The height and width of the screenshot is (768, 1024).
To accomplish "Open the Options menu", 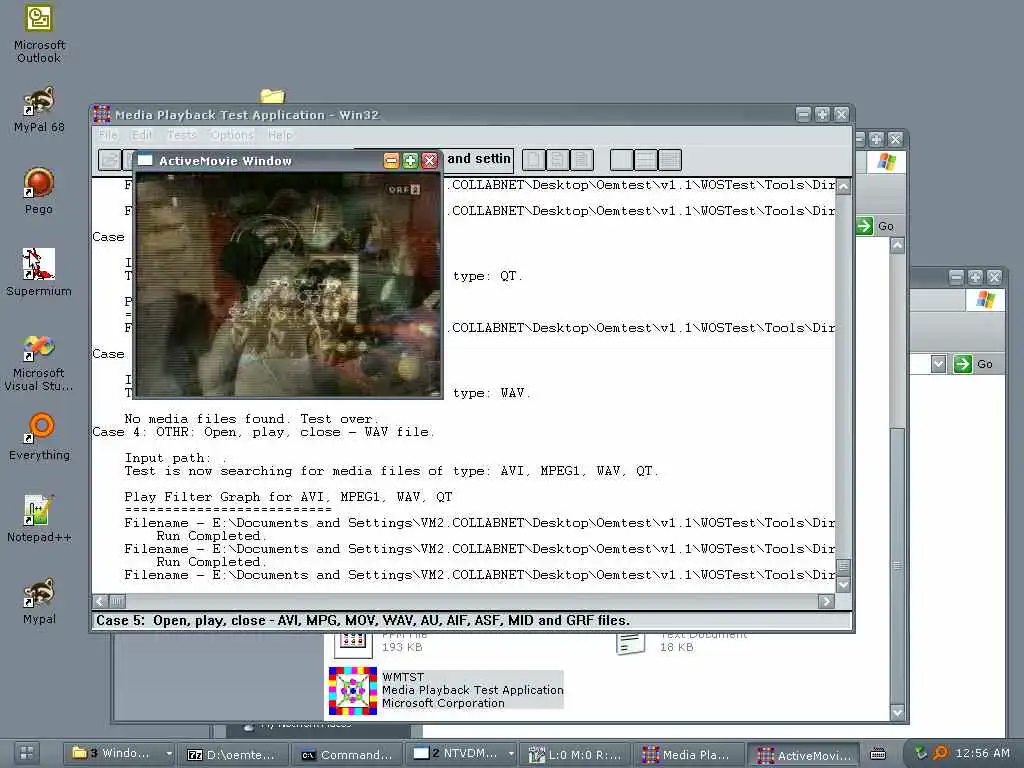I will 232,135.
